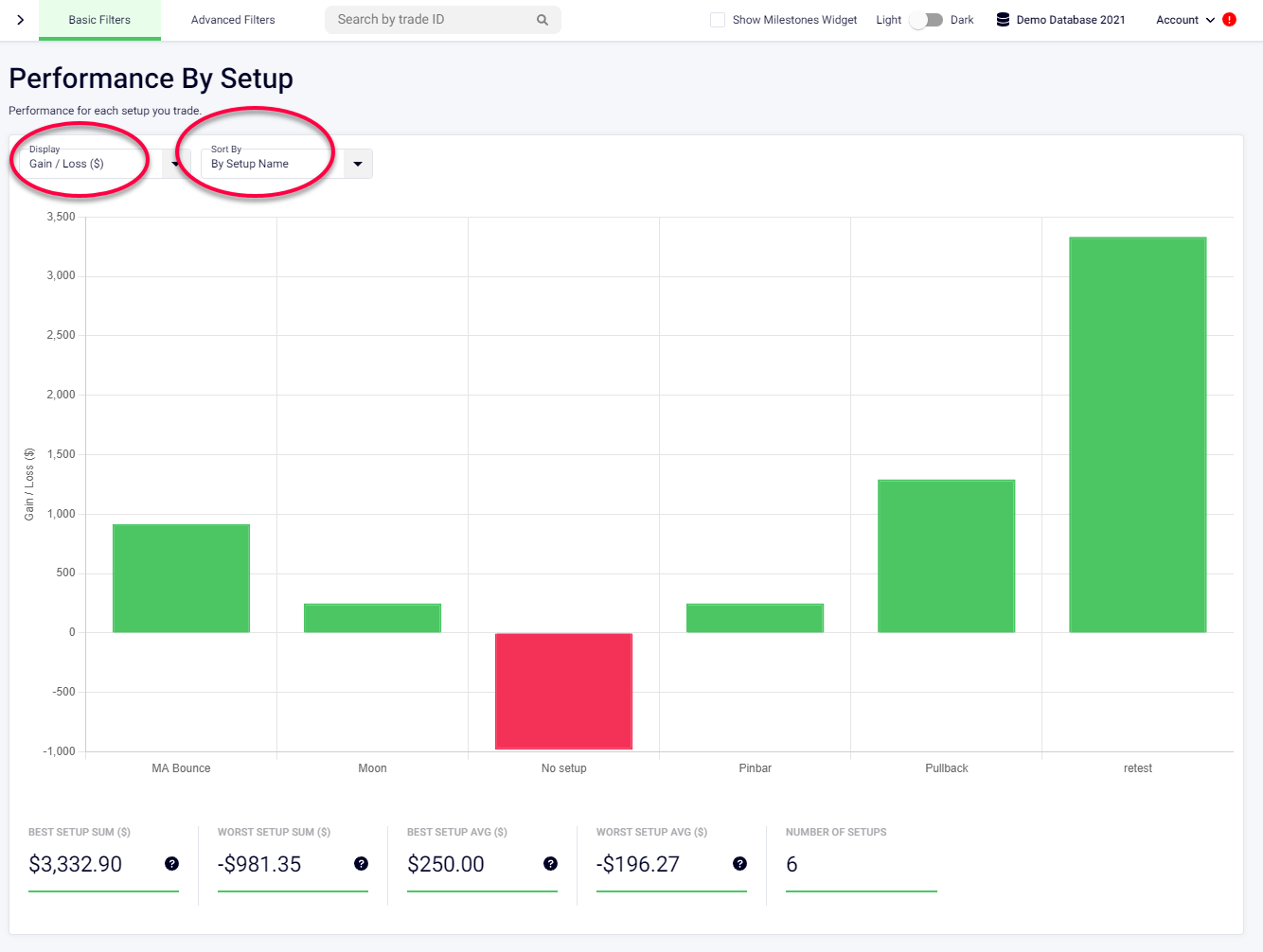Click the Account menu label
This screenshot has height=952, width=1263.
[x=1177, y=19]
